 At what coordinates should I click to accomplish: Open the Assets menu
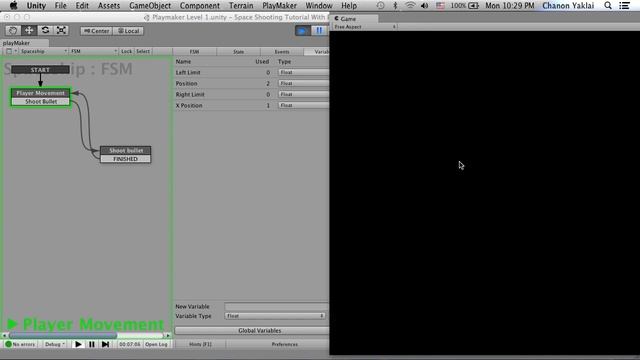109,6
